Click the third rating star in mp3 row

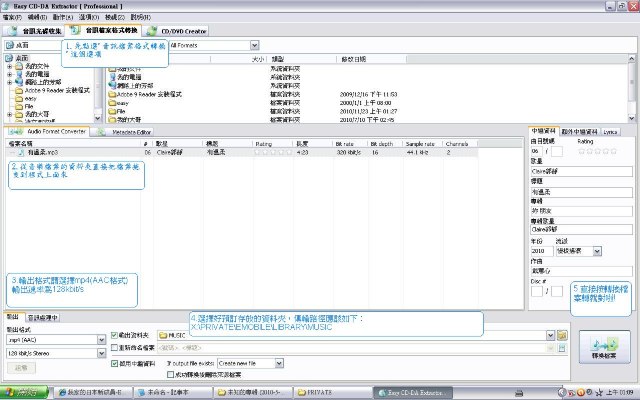(273, 152)
